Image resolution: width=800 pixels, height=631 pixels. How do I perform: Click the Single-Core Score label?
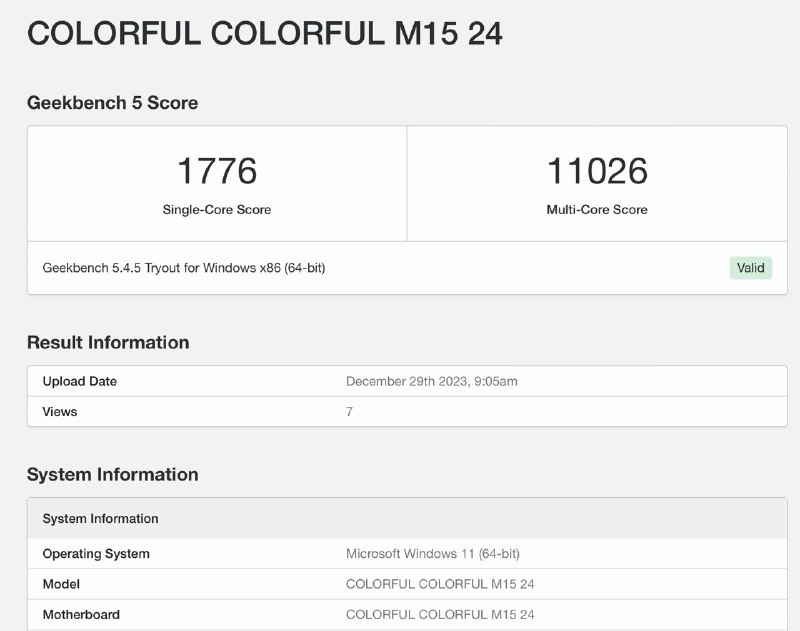[217, 210]
